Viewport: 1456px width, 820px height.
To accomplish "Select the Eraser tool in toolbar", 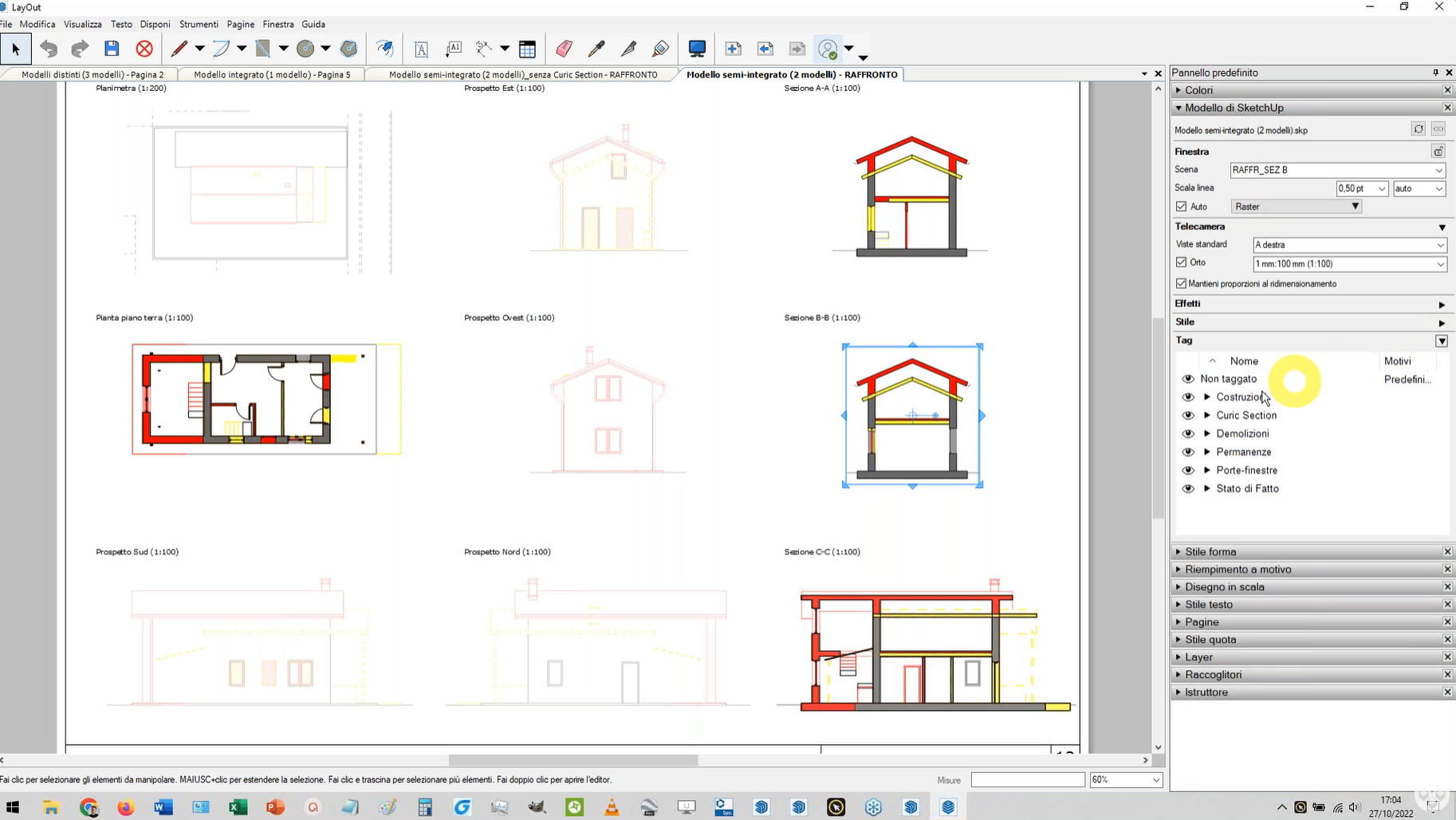I will pyautogui.click(x=564, y=49).
